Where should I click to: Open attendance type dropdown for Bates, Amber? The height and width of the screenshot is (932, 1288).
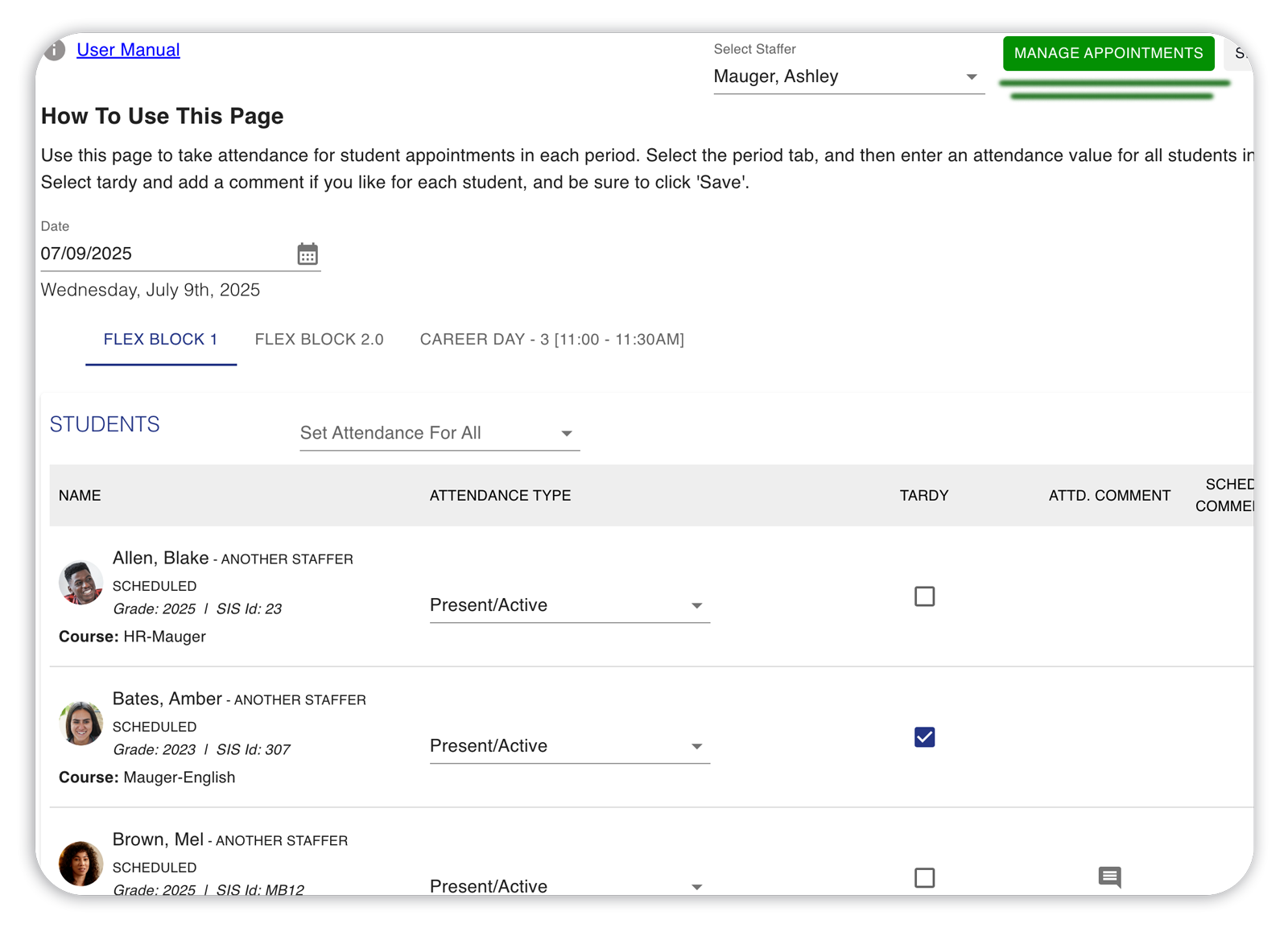tap(569, 746)
